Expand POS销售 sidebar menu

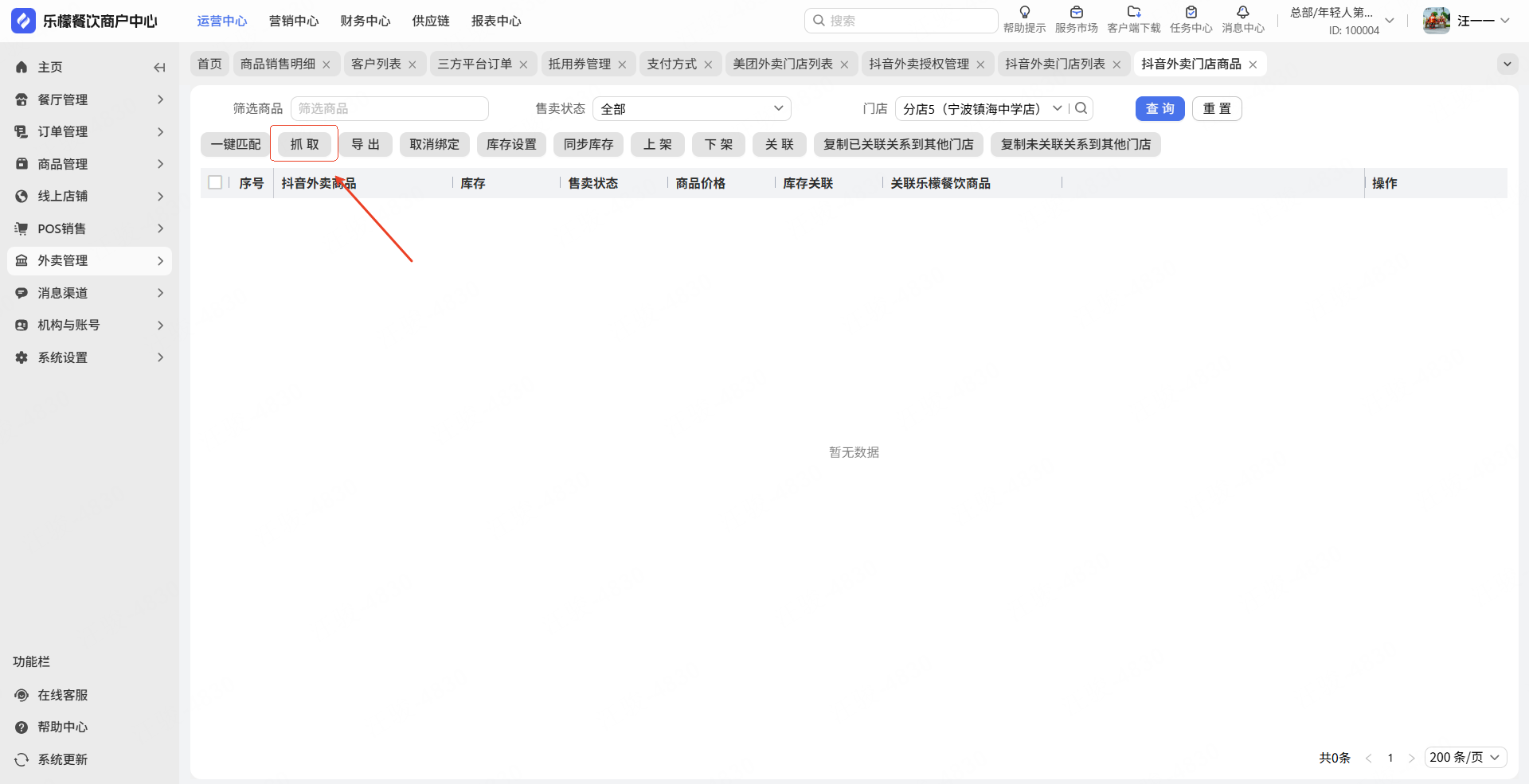(89, 228)
